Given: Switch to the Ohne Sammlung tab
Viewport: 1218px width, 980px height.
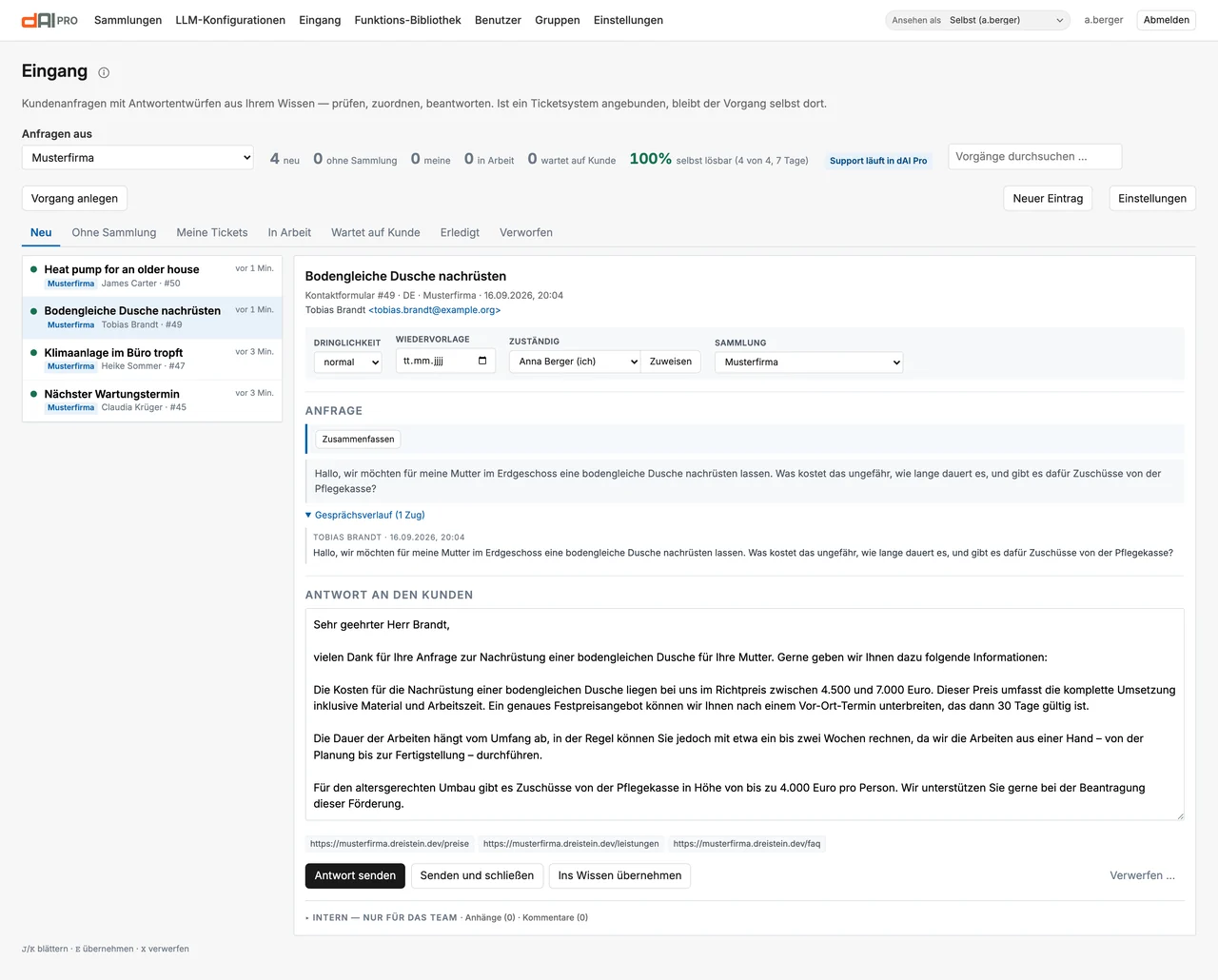Looking at the screenshot, I should click(114, 232).
